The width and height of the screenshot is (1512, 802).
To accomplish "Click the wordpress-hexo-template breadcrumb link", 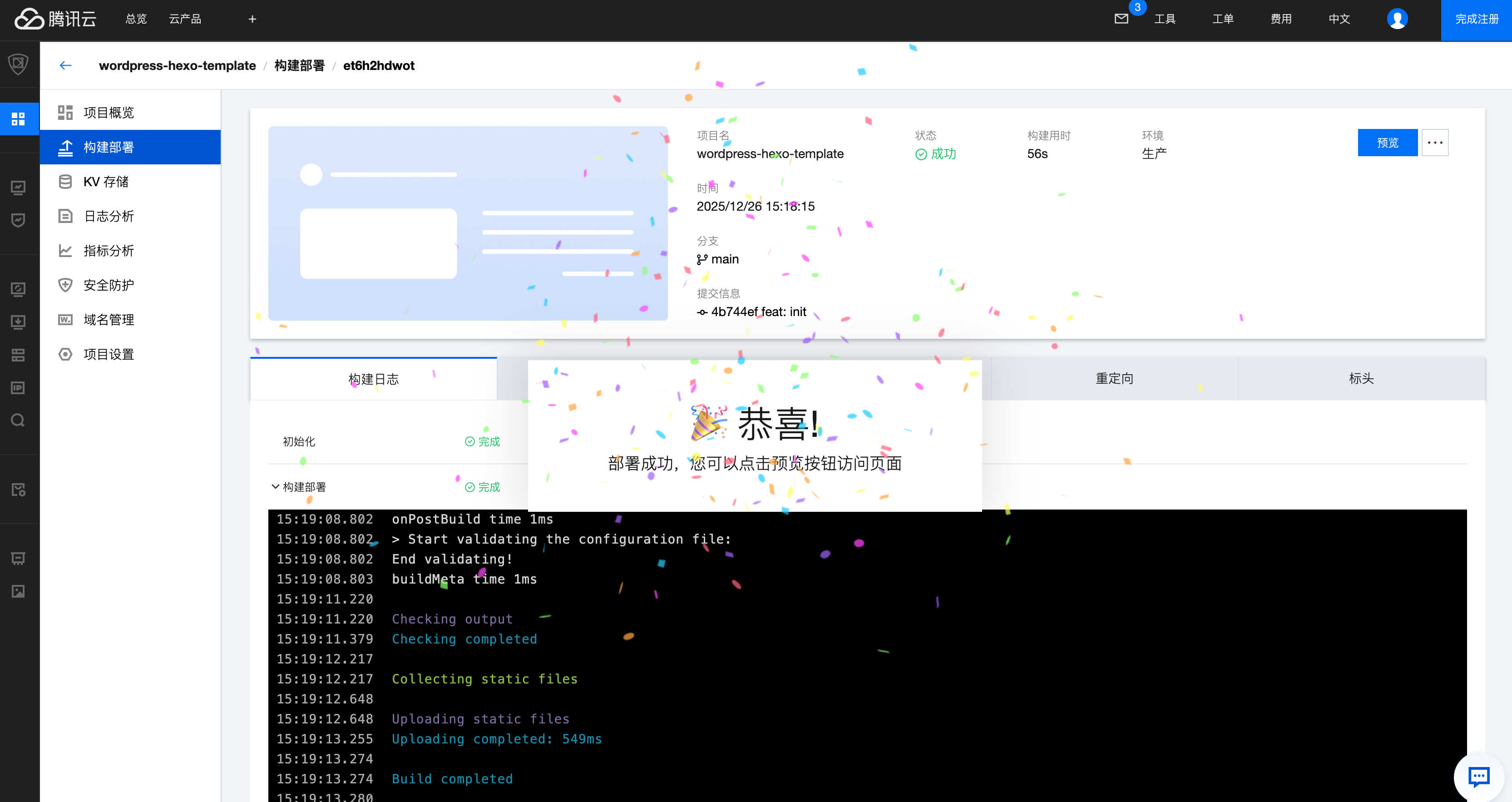I will coord(177,66).
